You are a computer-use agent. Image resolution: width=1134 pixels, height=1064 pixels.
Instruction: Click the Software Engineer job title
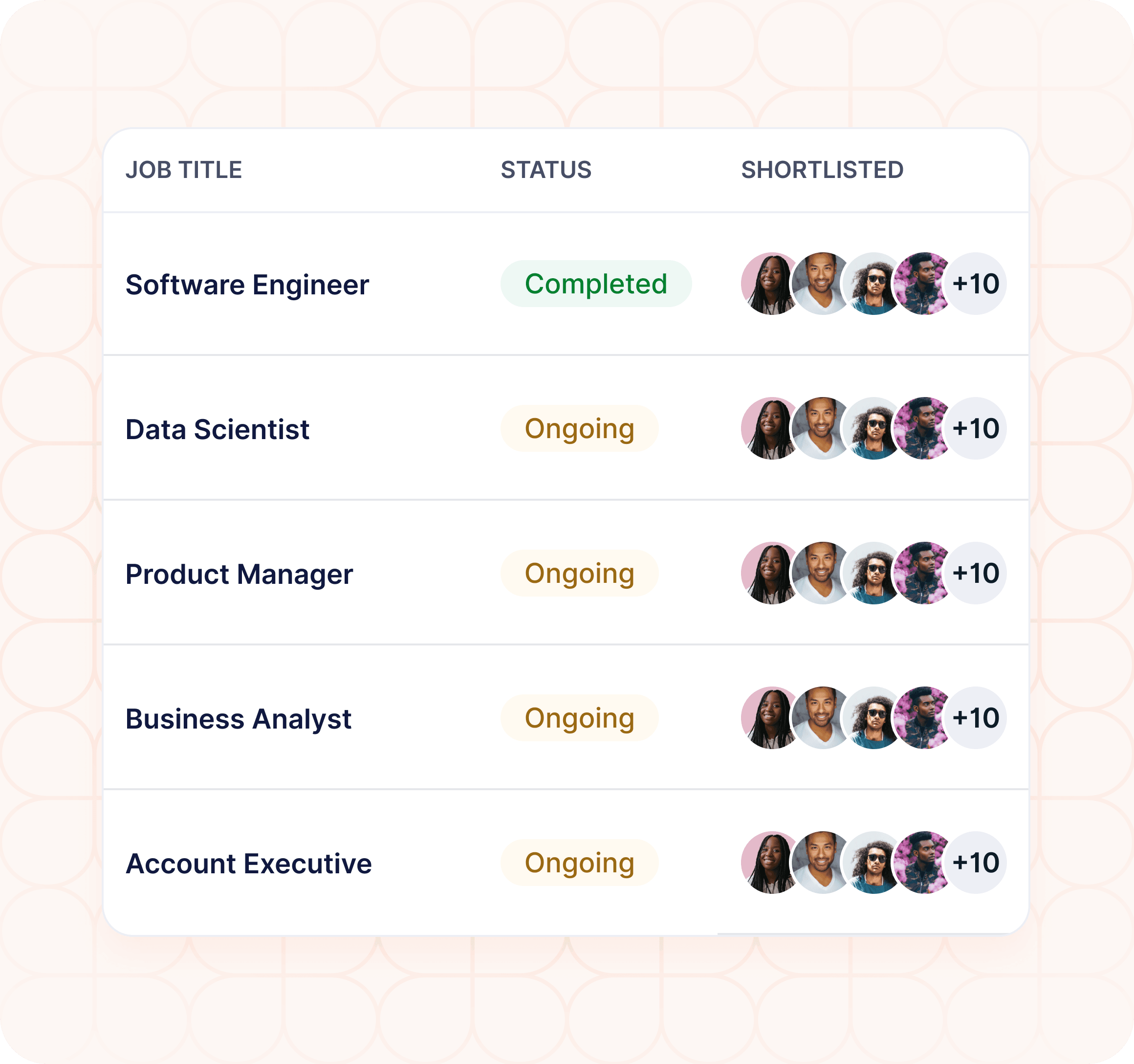[x=247, y=285]
